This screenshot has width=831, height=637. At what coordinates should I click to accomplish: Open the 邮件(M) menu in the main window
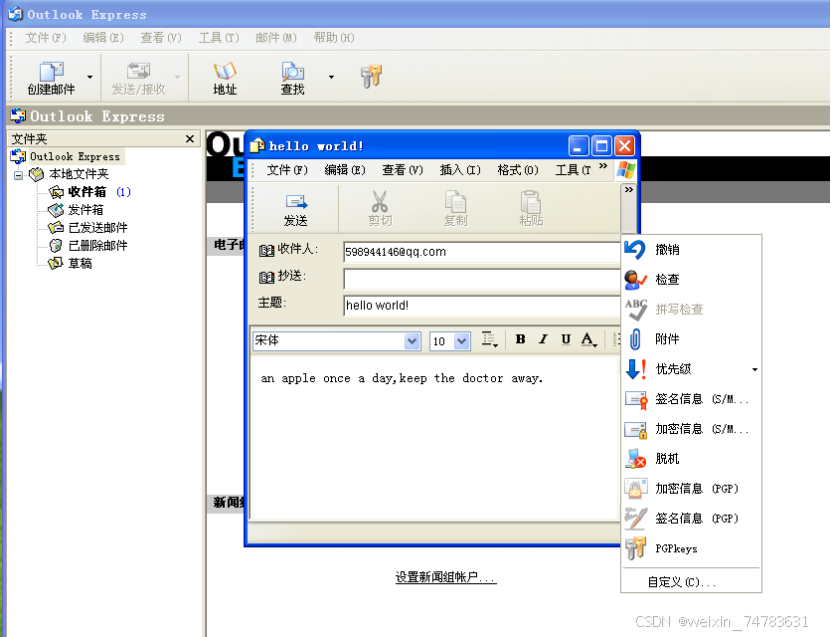pos(276,38)
